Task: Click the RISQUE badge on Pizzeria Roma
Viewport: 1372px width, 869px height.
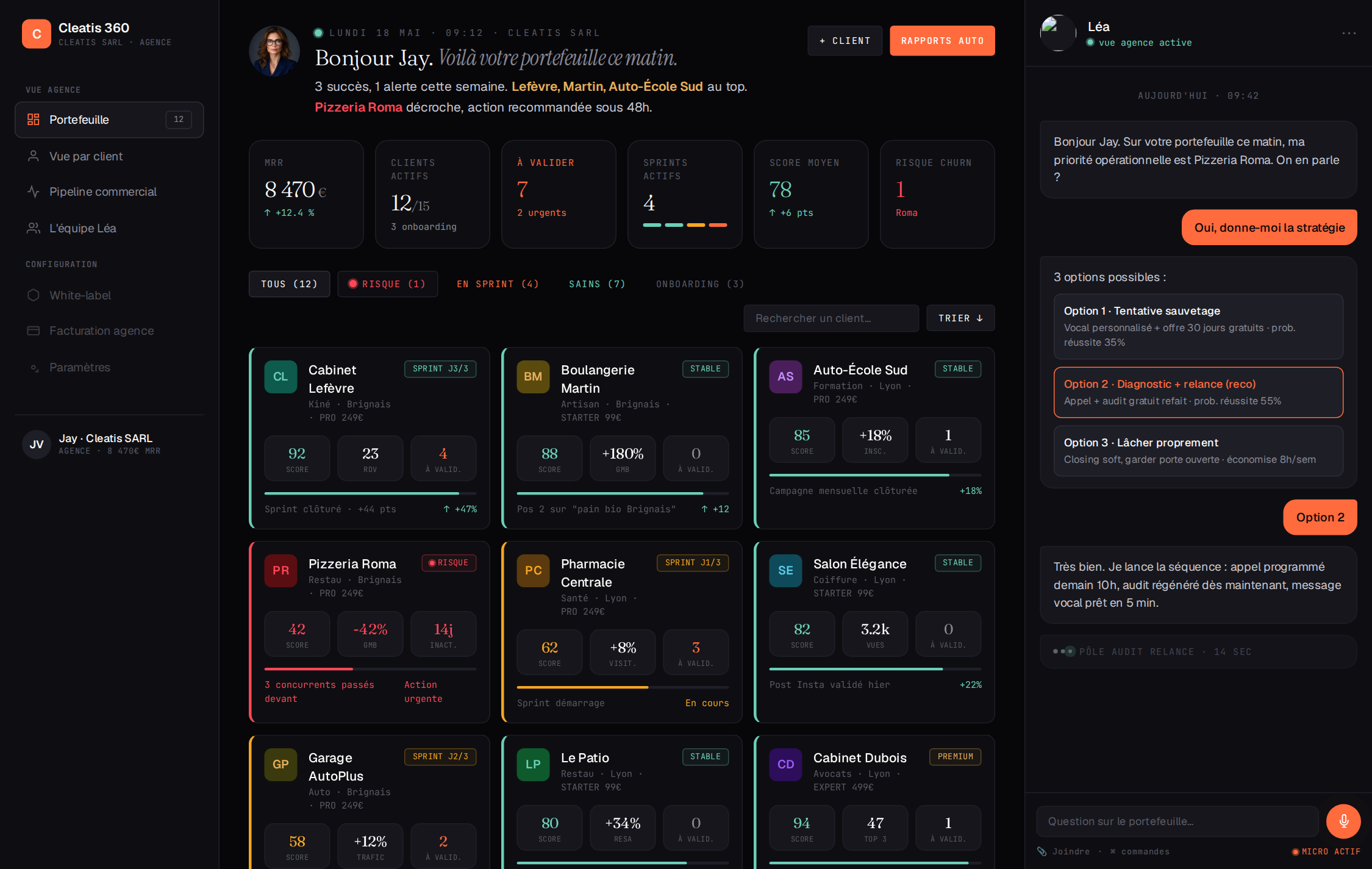Action: click(449, 563)
